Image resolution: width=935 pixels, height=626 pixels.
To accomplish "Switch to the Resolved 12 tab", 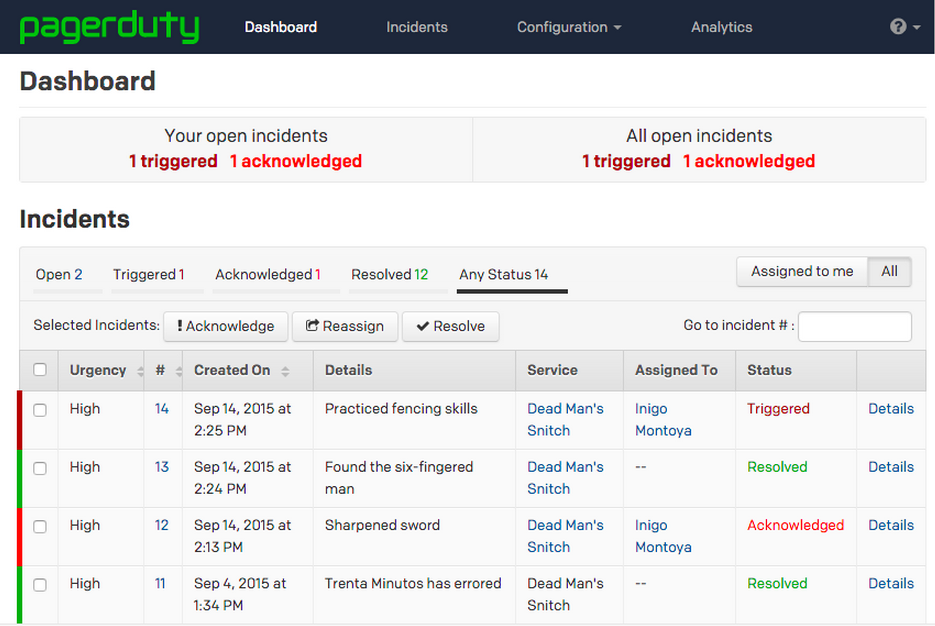I will [389, 275].
